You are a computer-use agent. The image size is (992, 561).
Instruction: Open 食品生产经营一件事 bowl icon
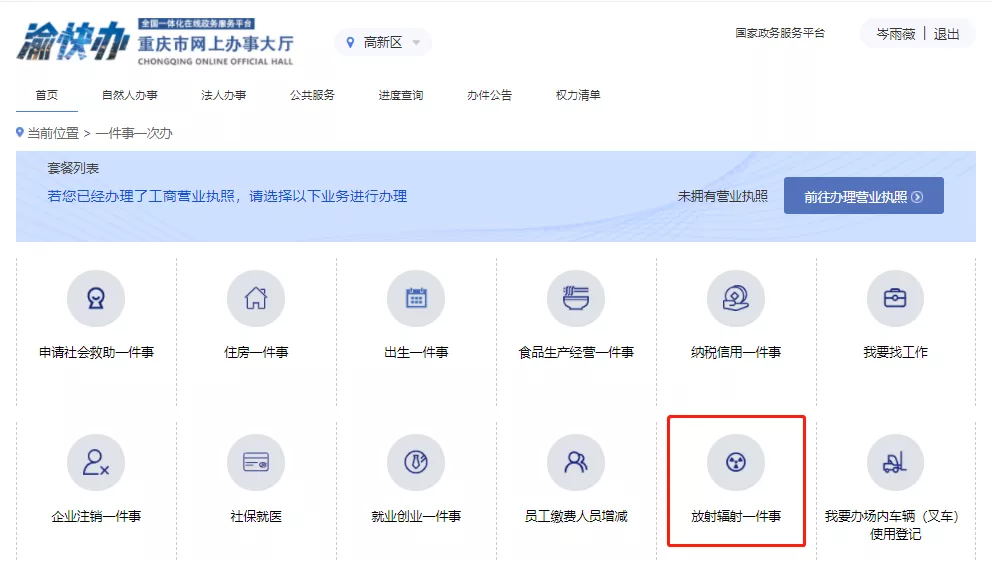[x=576, y=299]
